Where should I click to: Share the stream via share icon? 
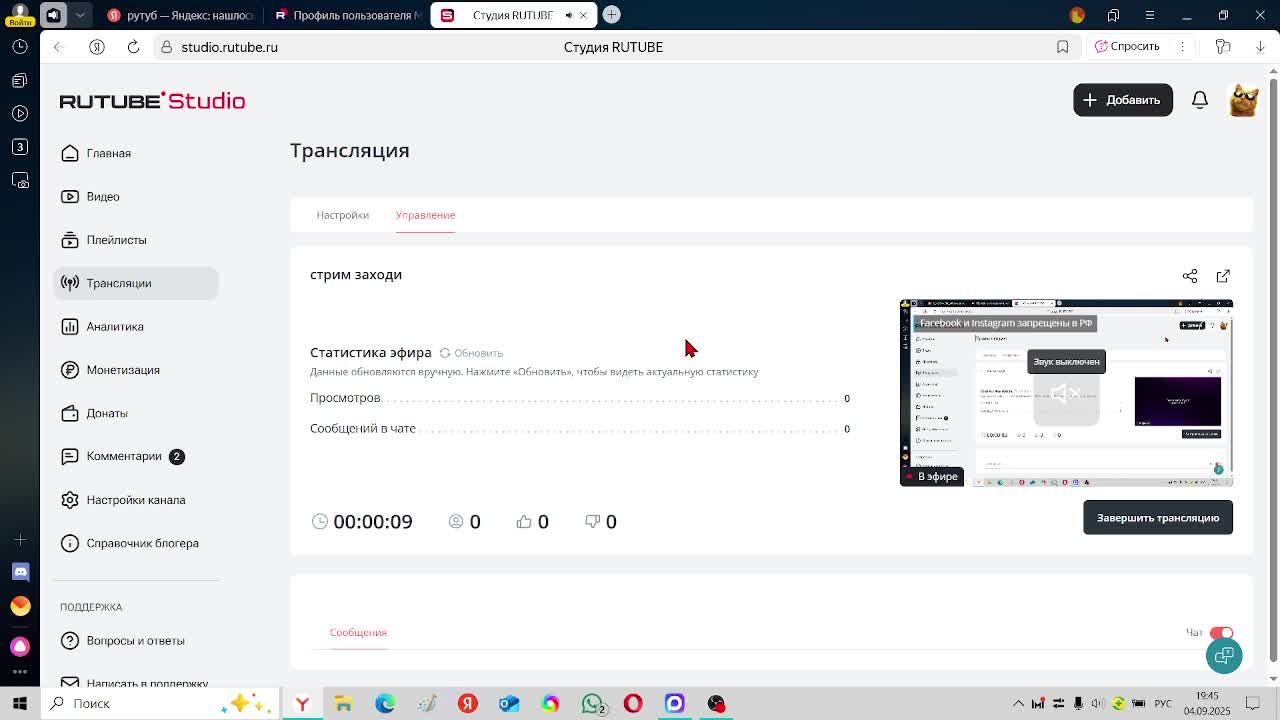(1190, 276)
